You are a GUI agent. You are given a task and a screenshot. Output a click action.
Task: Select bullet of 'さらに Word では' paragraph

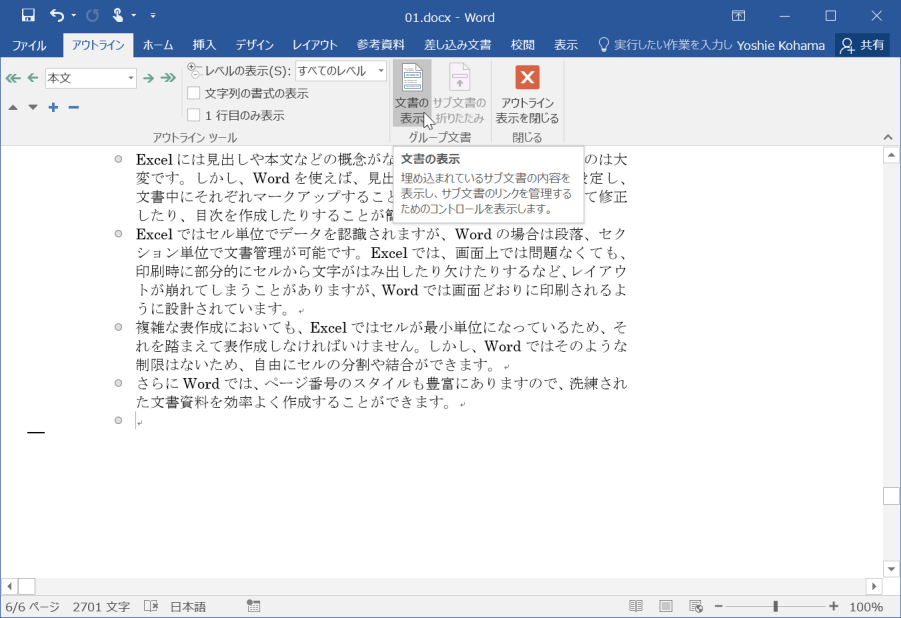point(118,383)
